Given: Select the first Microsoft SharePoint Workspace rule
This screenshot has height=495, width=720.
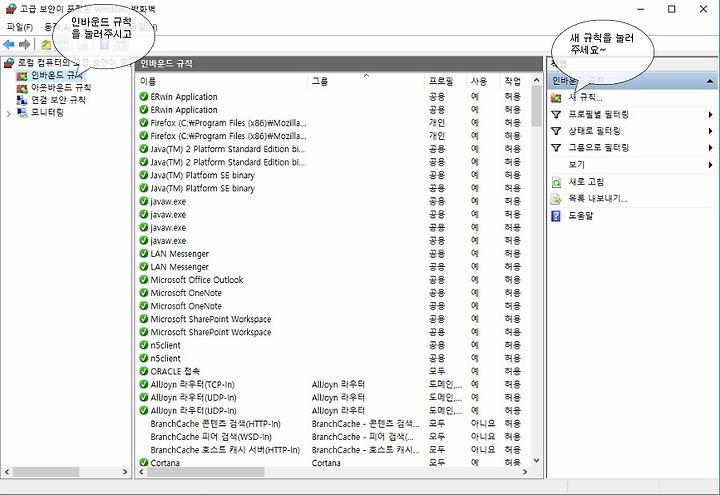Looking at the screenshot, I should pos(334,319).
